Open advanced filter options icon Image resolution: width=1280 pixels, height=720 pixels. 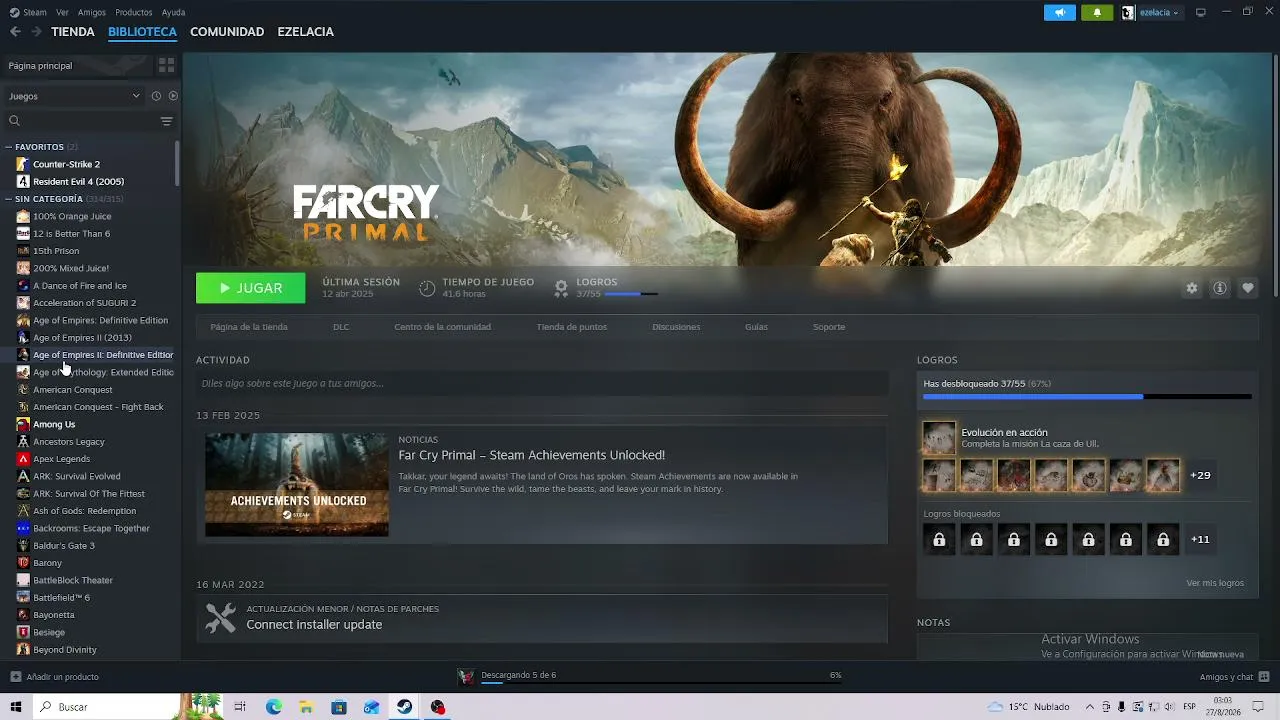click(x=166, y=121)
